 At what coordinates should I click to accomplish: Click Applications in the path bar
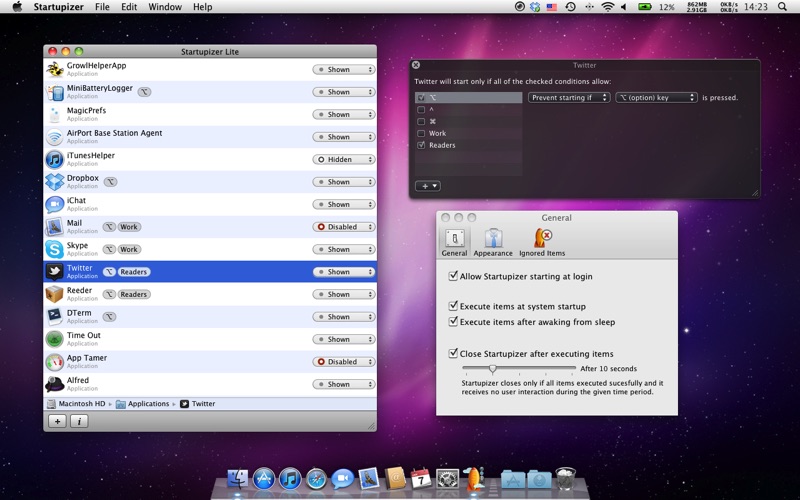pos(142,404)
